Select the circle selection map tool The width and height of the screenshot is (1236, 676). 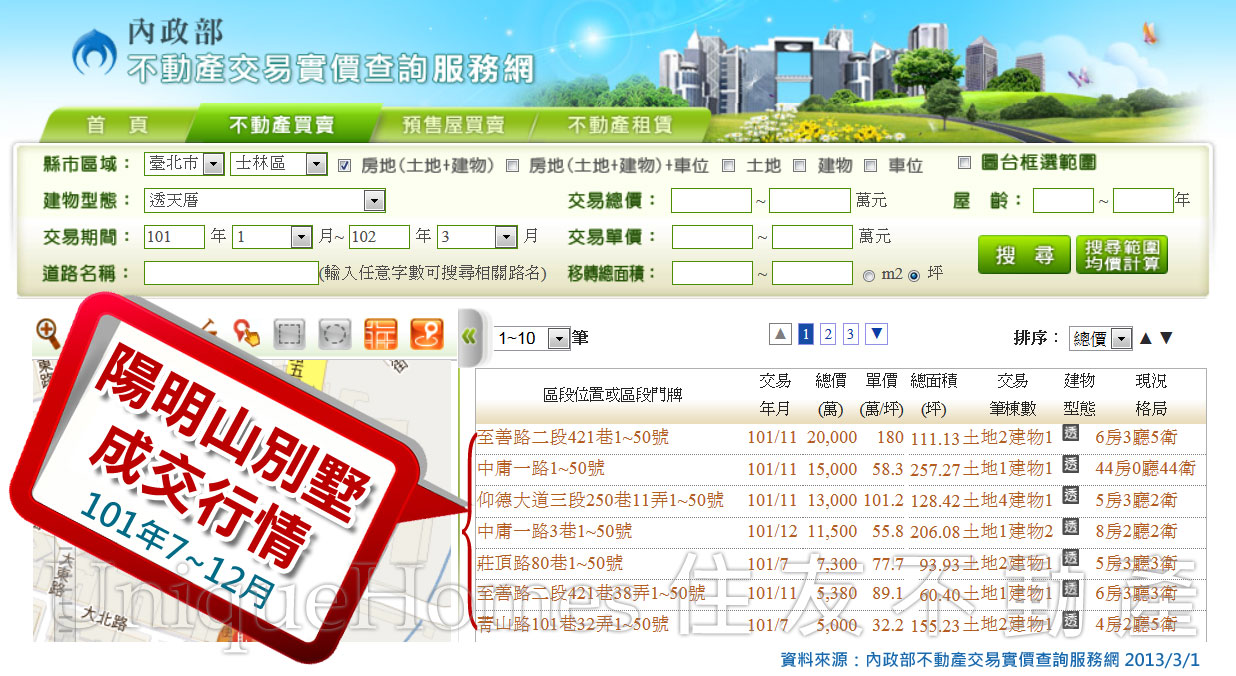tap(335, 334)
